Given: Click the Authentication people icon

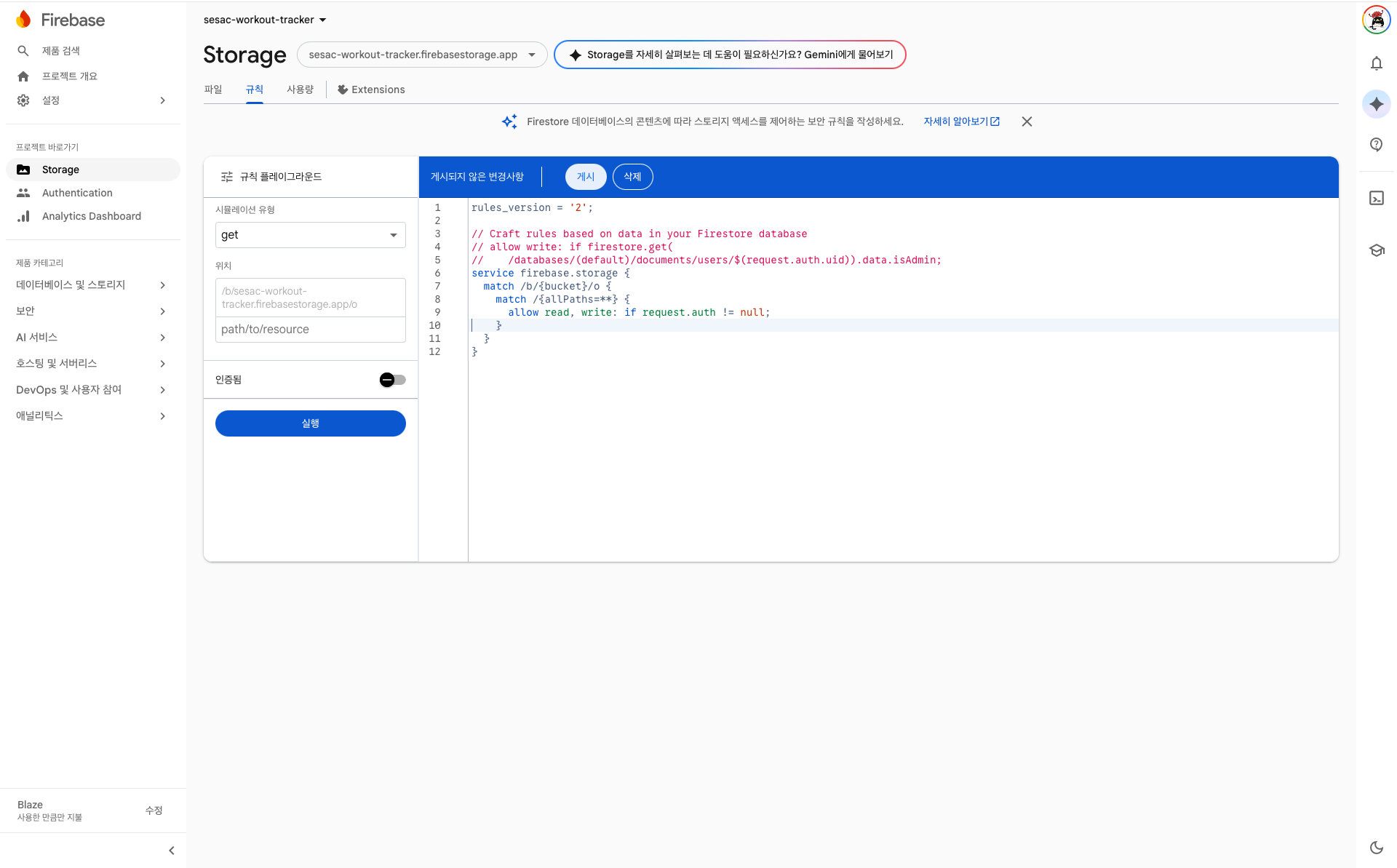Looking at the screenshot, I should 23,193.
